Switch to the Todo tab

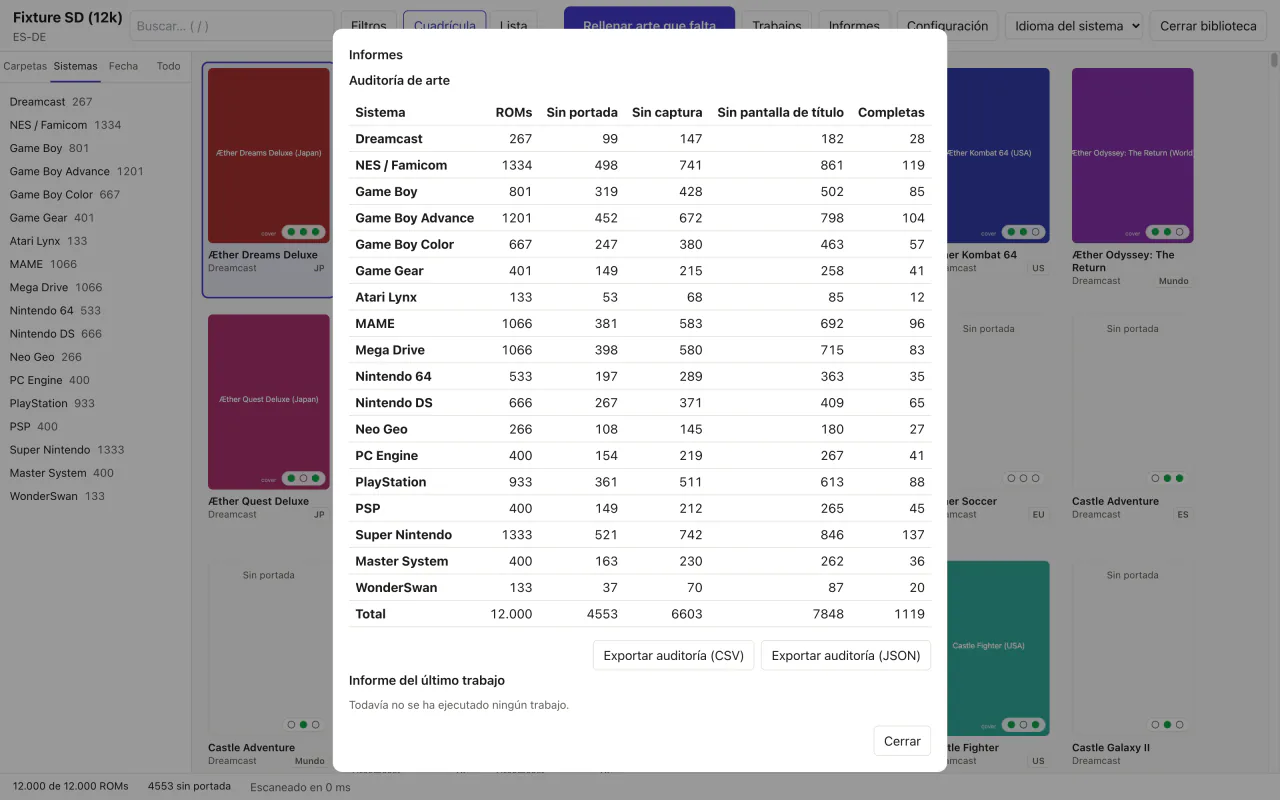pyautogui.click(x=169, y=66)
